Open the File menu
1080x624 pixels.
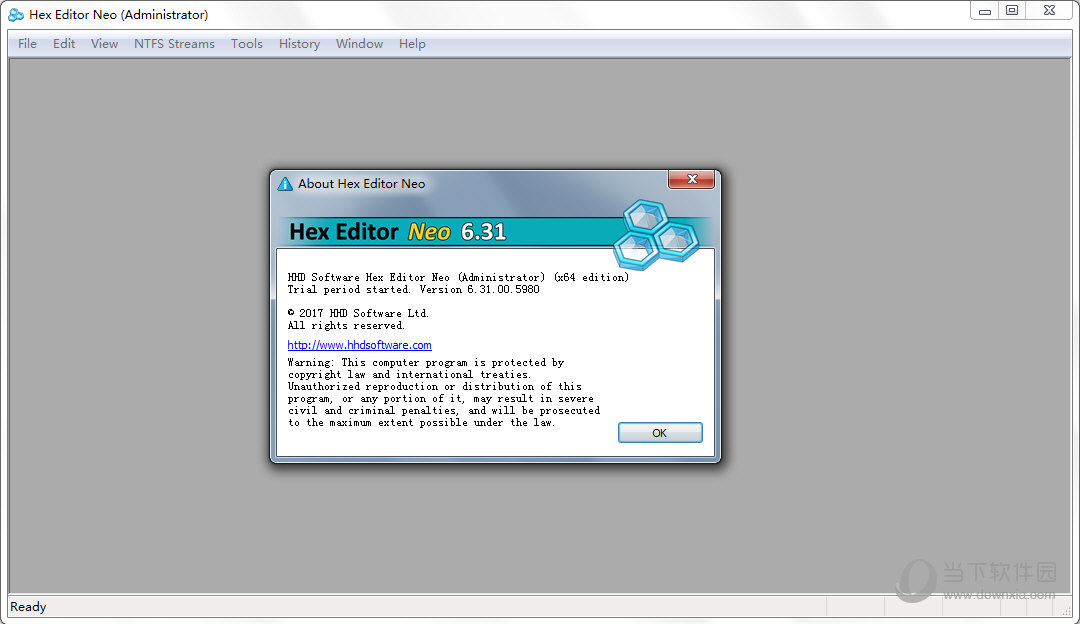pos(28,43)
